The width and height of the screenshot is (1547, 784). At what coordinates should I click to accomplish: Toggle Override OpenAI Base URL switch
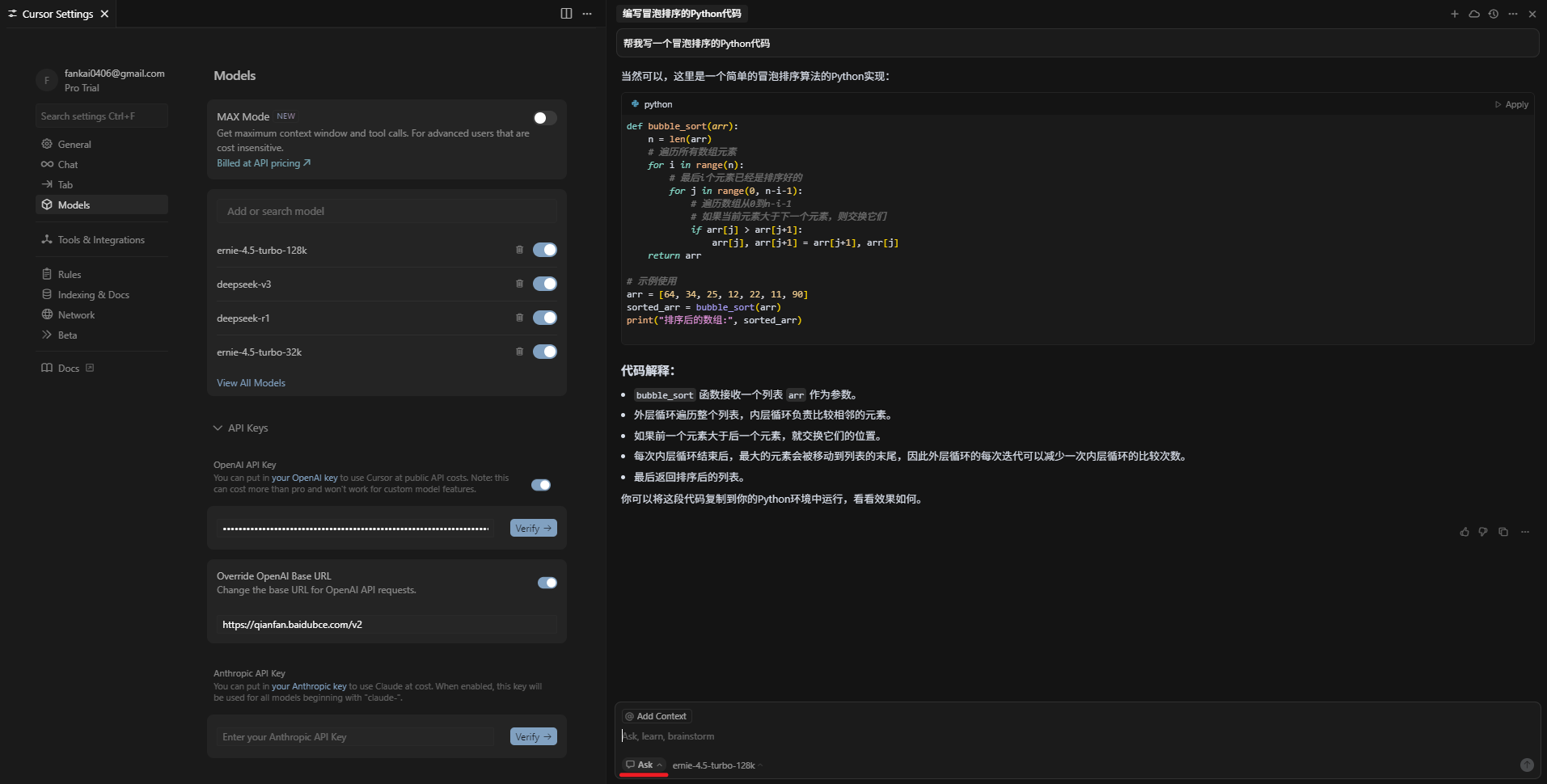click(x=547, y=583)
